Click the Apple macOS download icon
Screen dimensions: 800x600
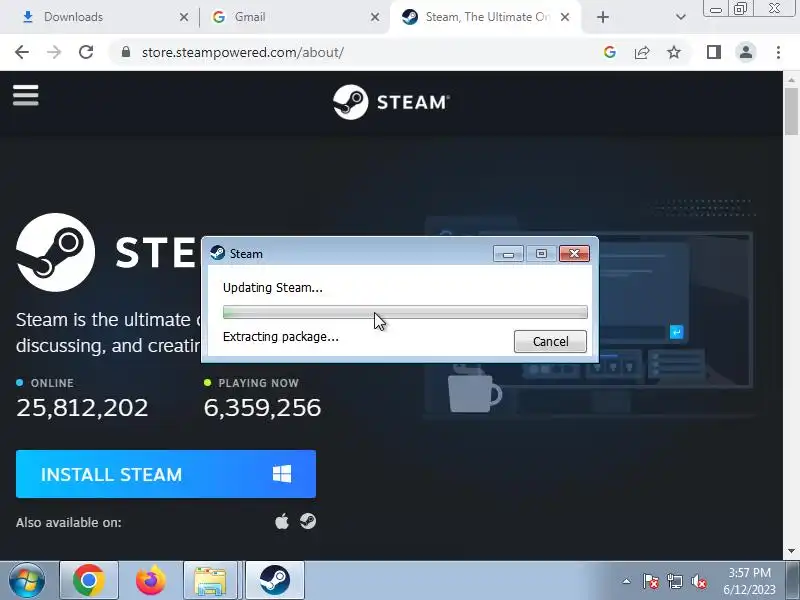click(282, 522)
